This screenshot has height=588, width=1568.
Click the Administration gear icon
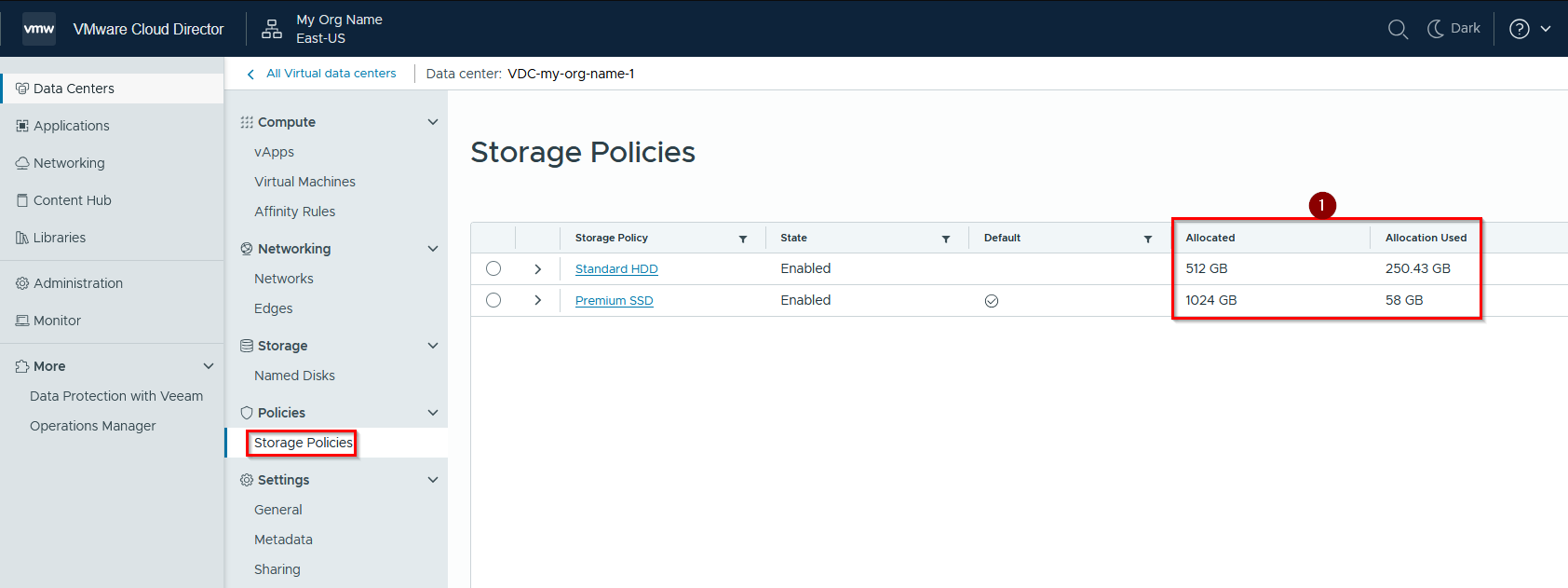tap(22, 283)
